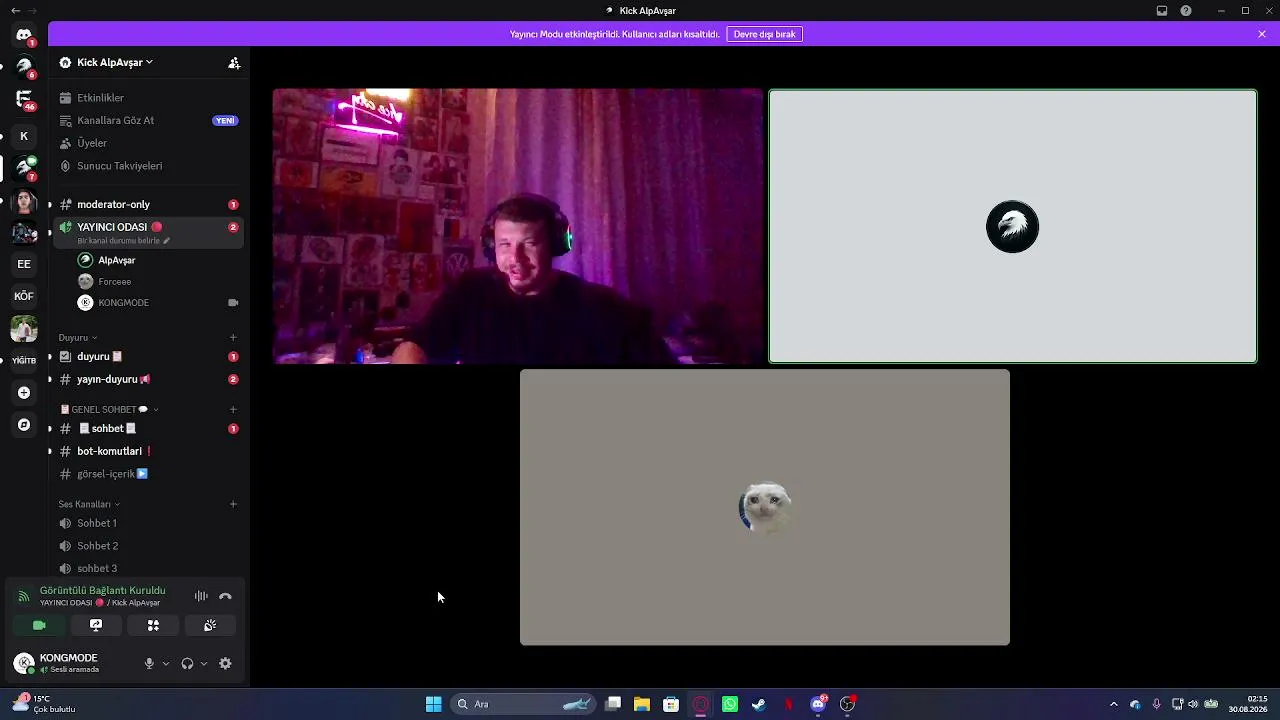This screenshot has height=720, width=1280.
Task: Collapse the Ses Kanalları category
Action: pos(89,505)
